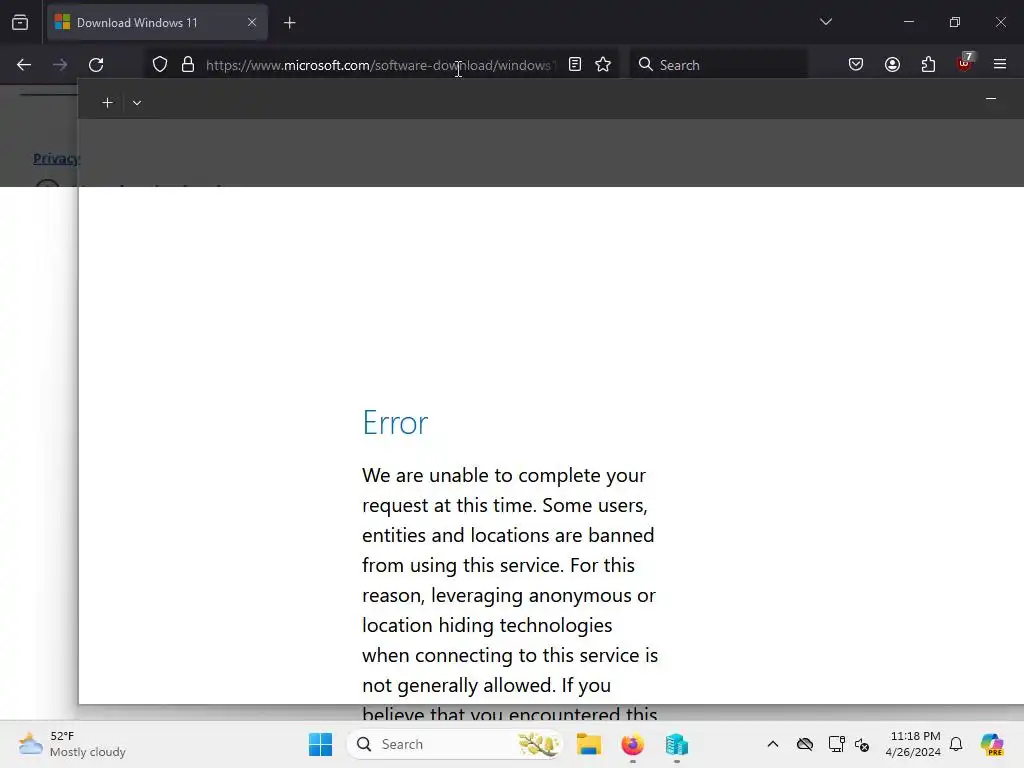1024x768 pixels.
Task: Open the weather widget showing 52°F
Action: (72, 744)
